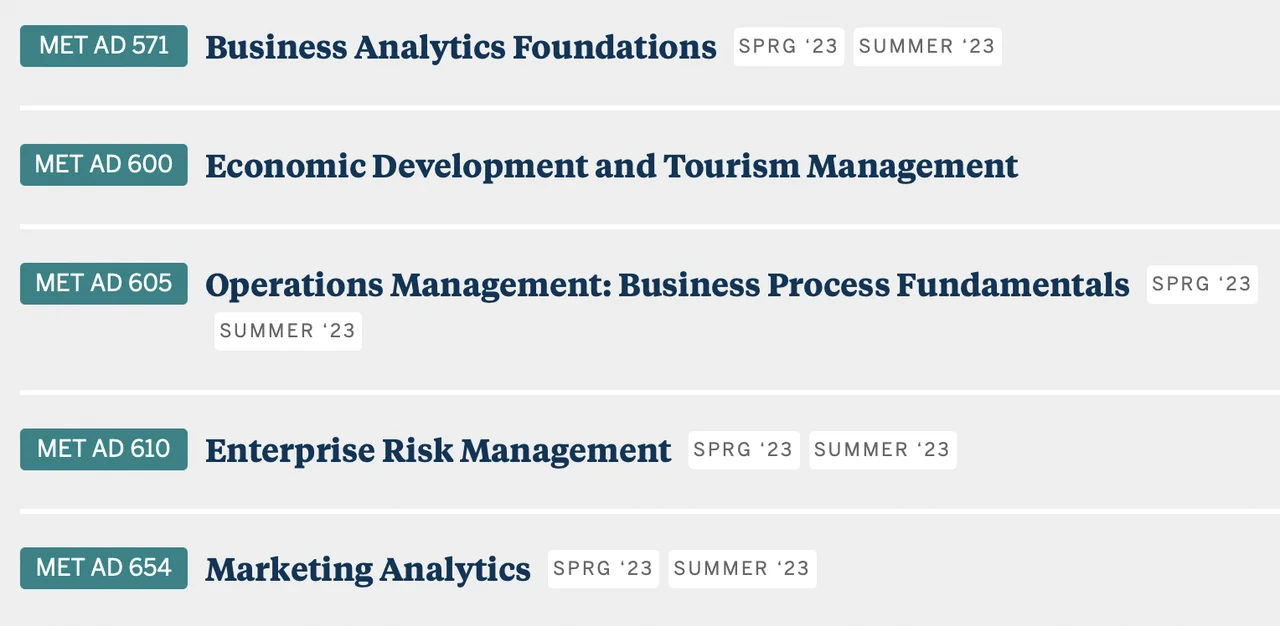Select SPRG '23 tag for Enterprise Risk Management
The height and width of the screenshot is (626, 1280).
[x=743, y=450]
